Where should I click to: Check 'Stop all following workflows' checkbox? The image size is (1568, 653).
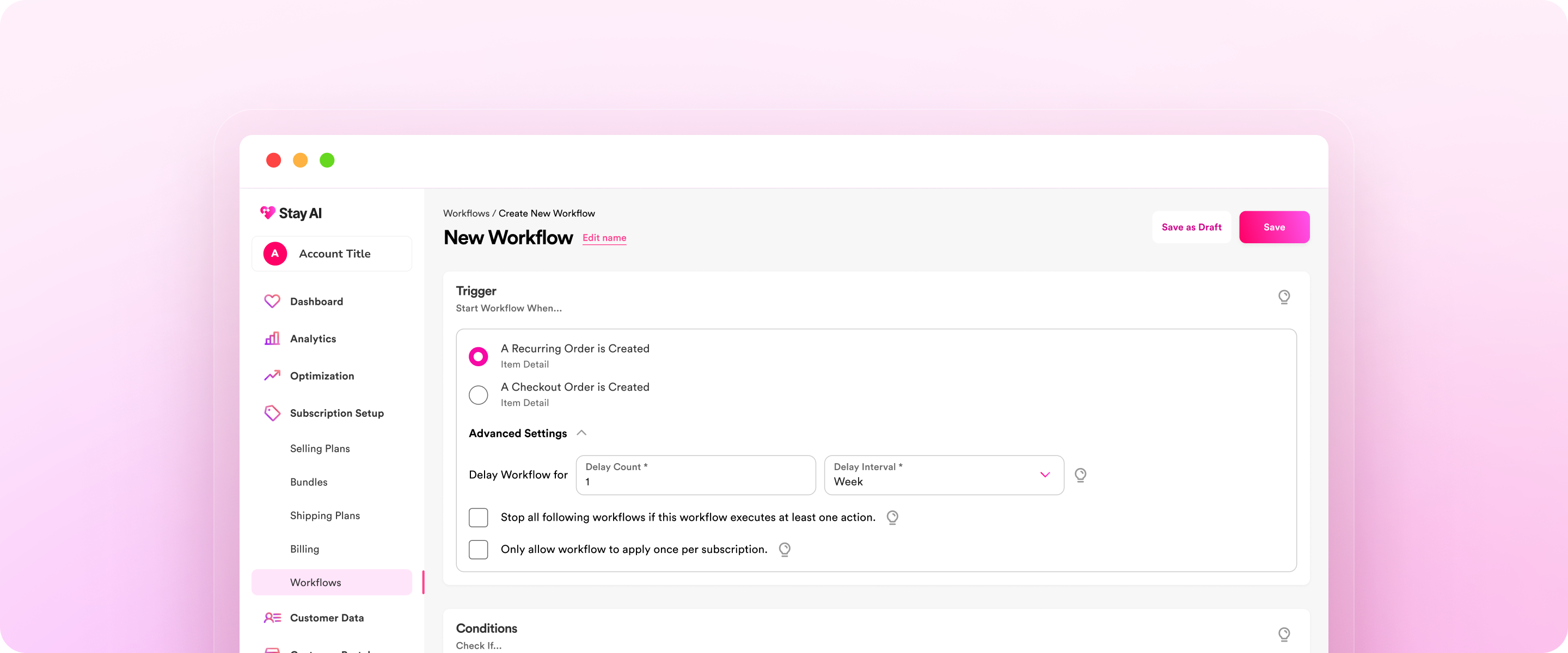479,518
